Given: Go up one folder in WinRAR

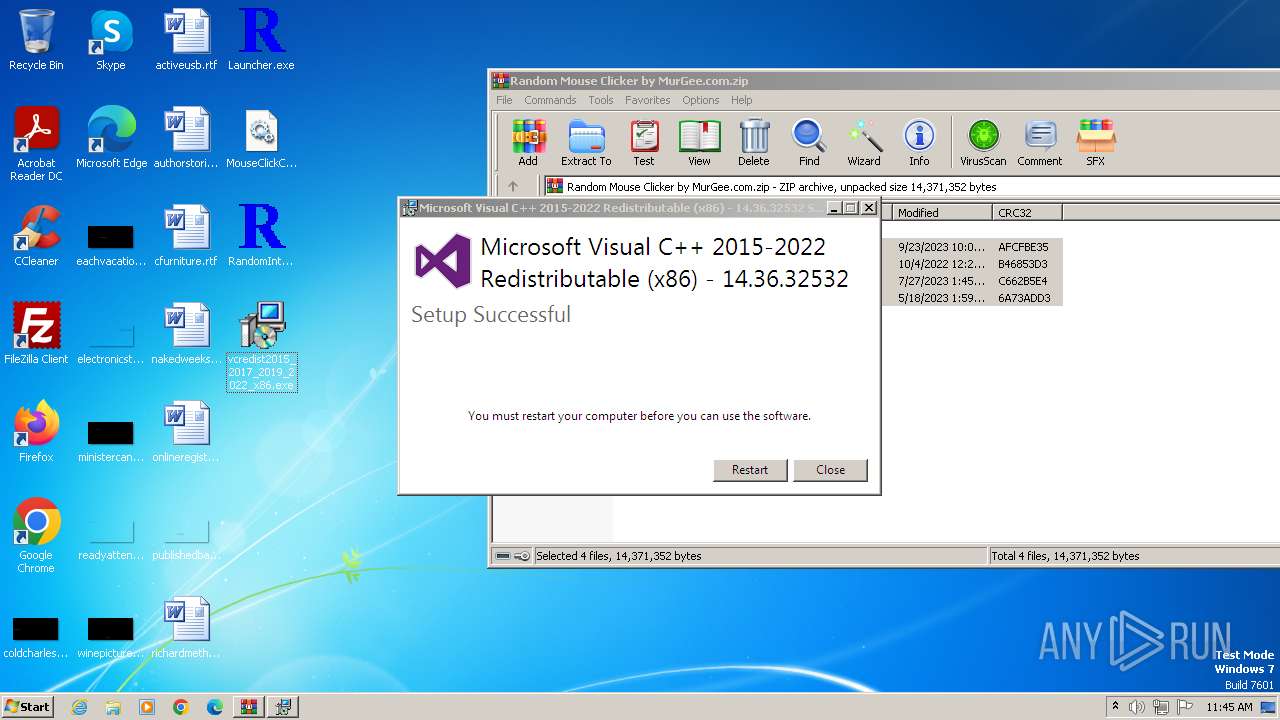Looking at the screenshot, I should (x=513, y=186).
